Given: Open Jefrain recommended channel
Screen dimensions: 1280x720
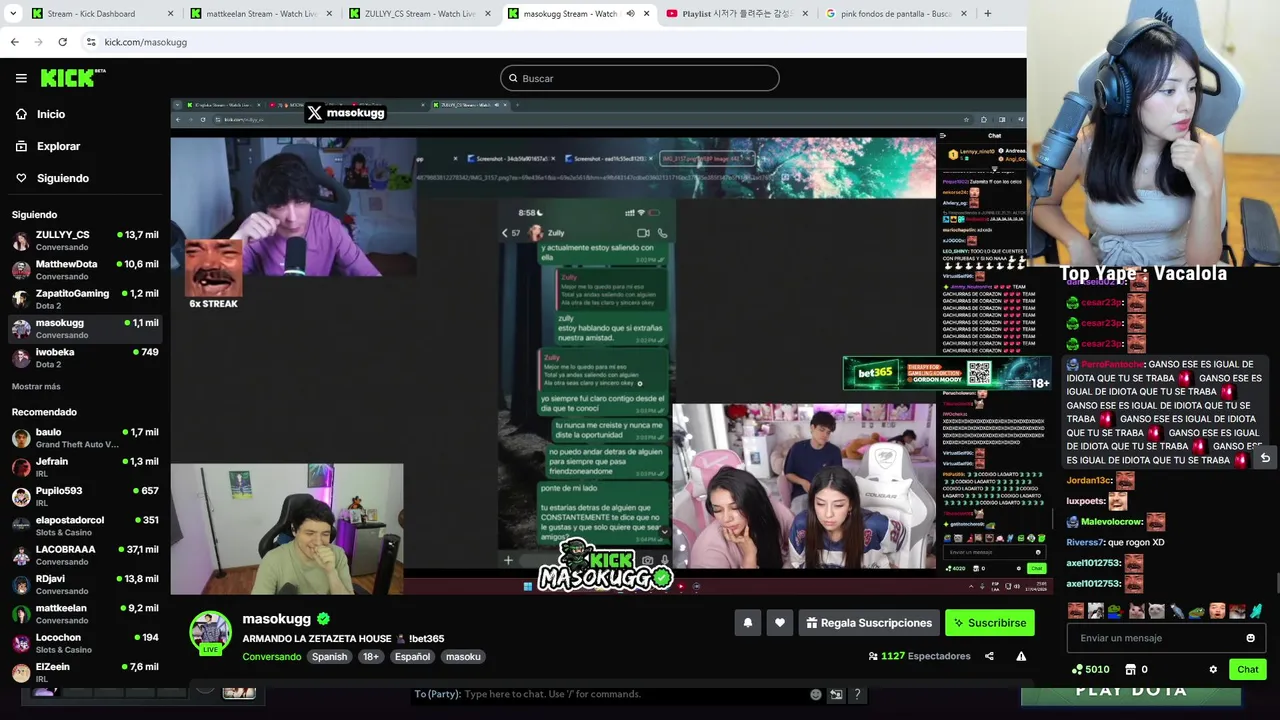Looking at the screenshot, I should pos(85,467).
